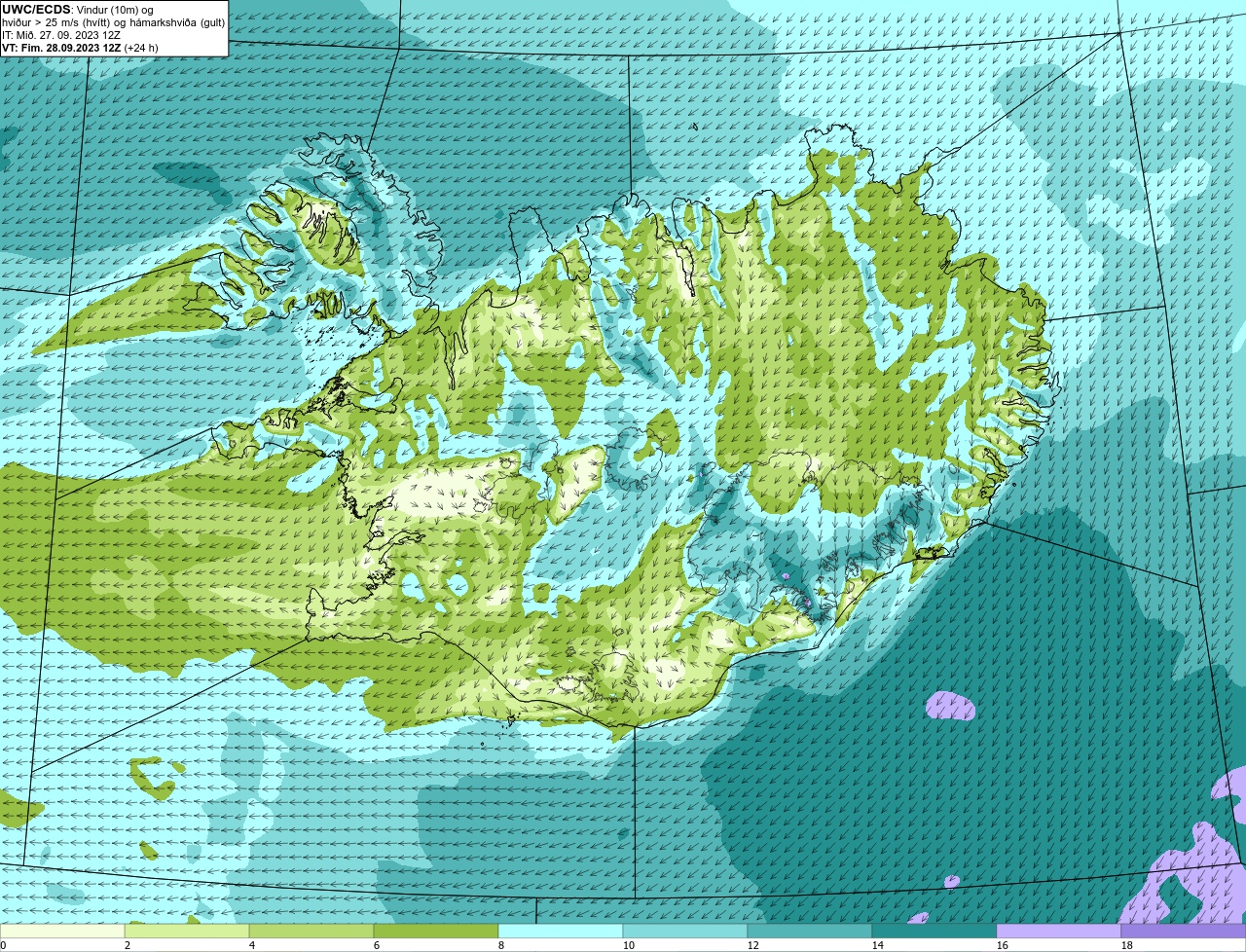Click the 14–16 m/s dark teal legend swatch
This screenshot has width=1246, height=952.
pyautogui.click(x=934, y=932)
